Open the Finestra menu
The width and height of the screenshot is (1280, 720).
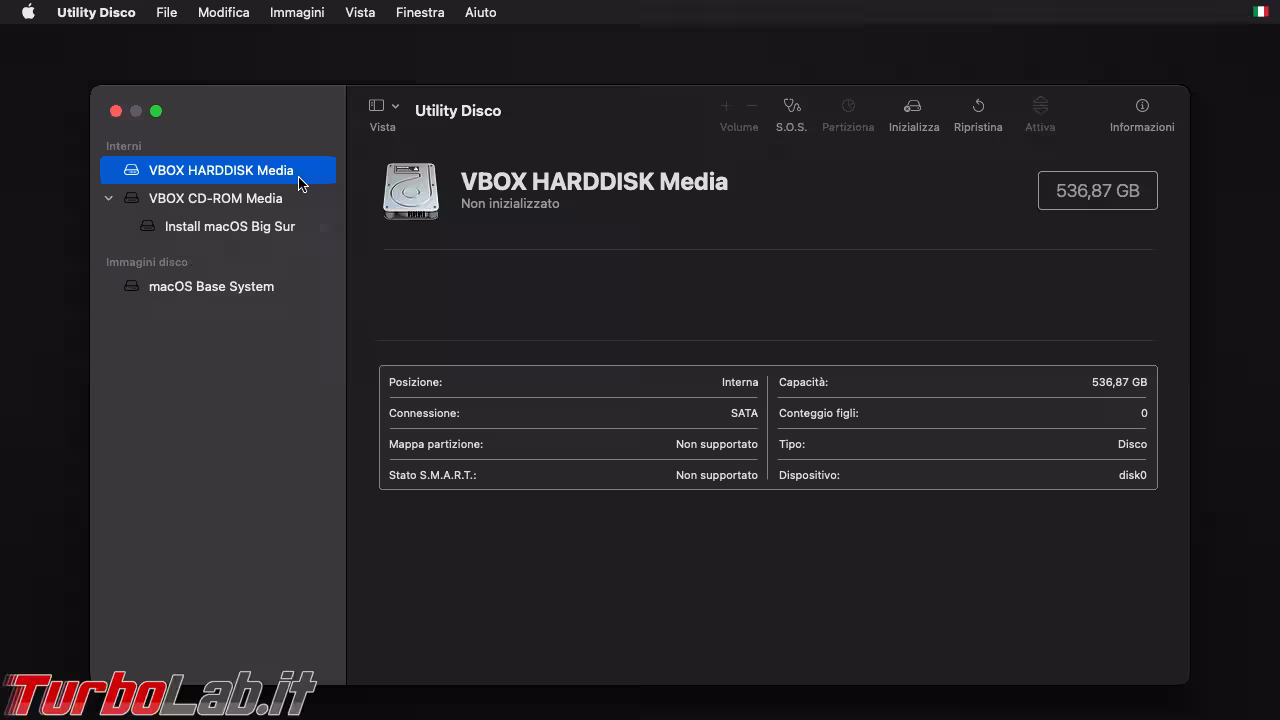coord(420,12)
